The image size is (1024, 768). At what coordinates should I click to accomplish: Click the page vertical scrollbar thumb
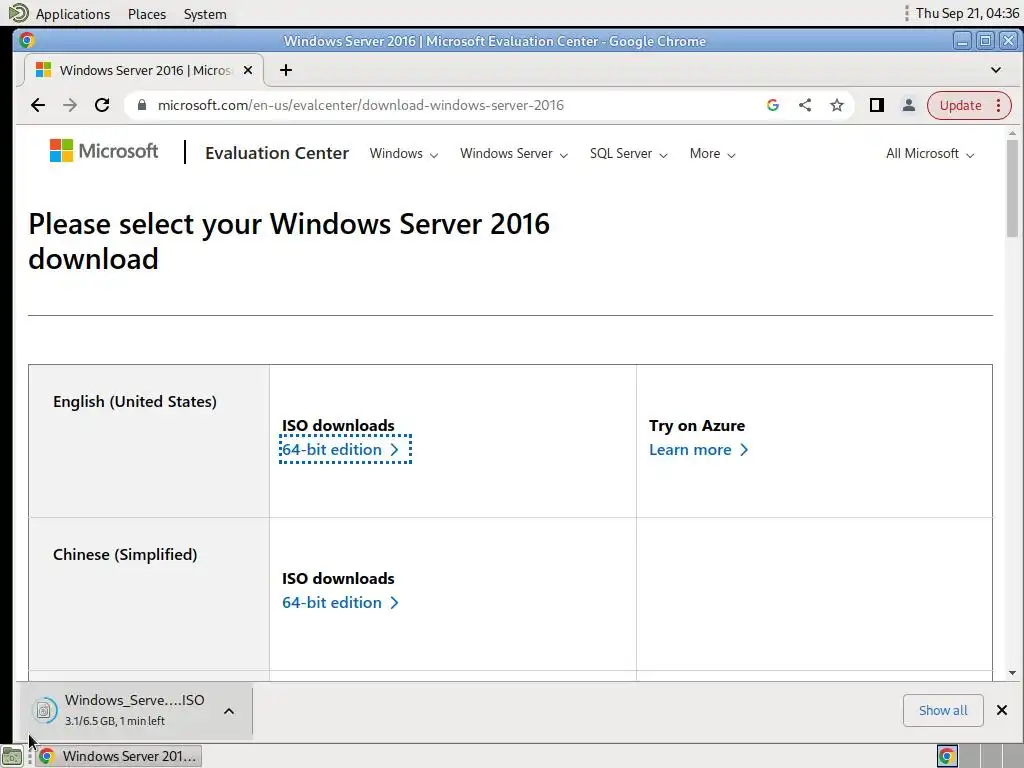coord(1012,189)
